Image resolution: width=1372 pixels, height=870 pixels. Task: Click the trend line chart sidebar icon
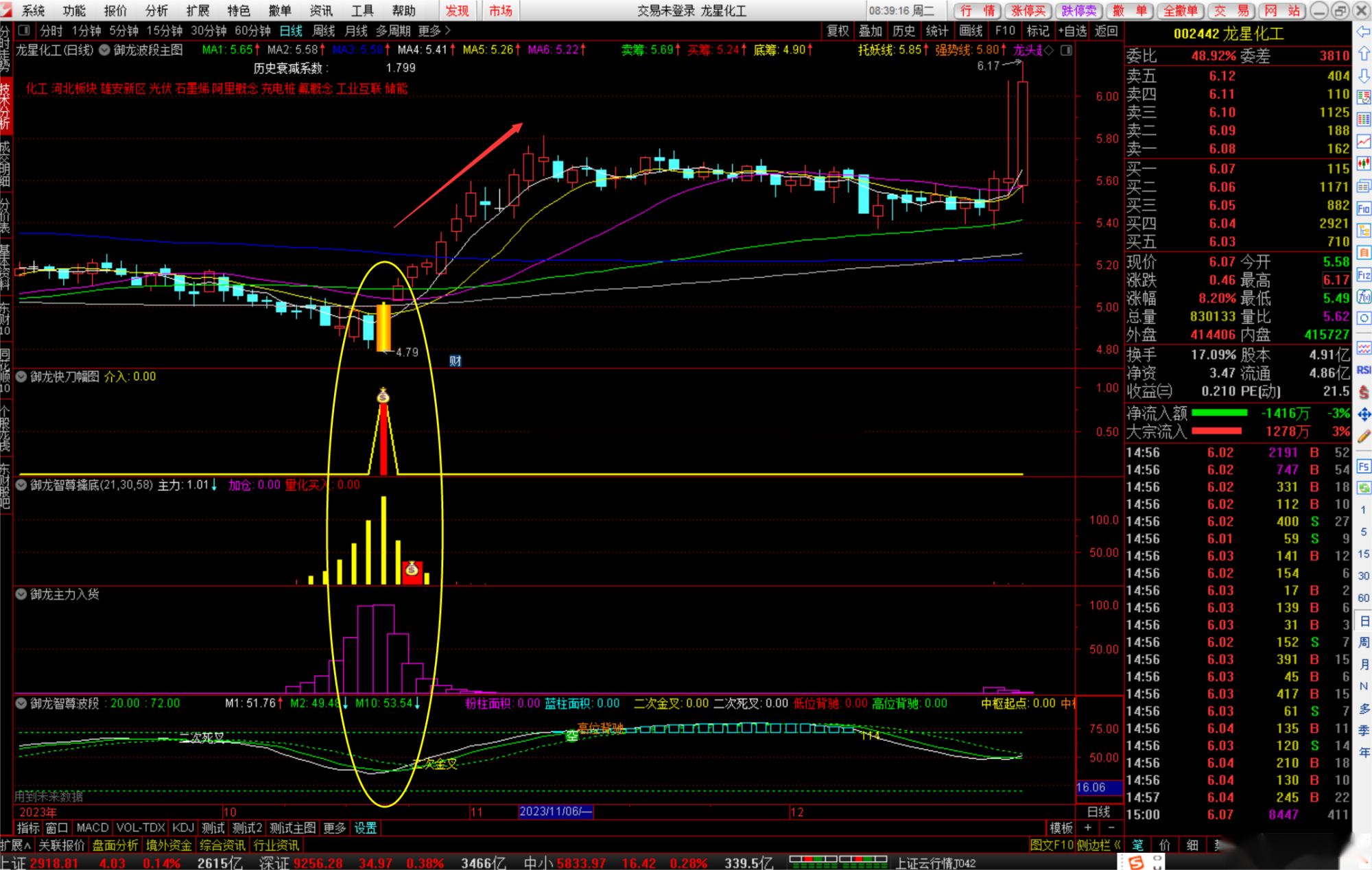click(x=1364, y=141)
